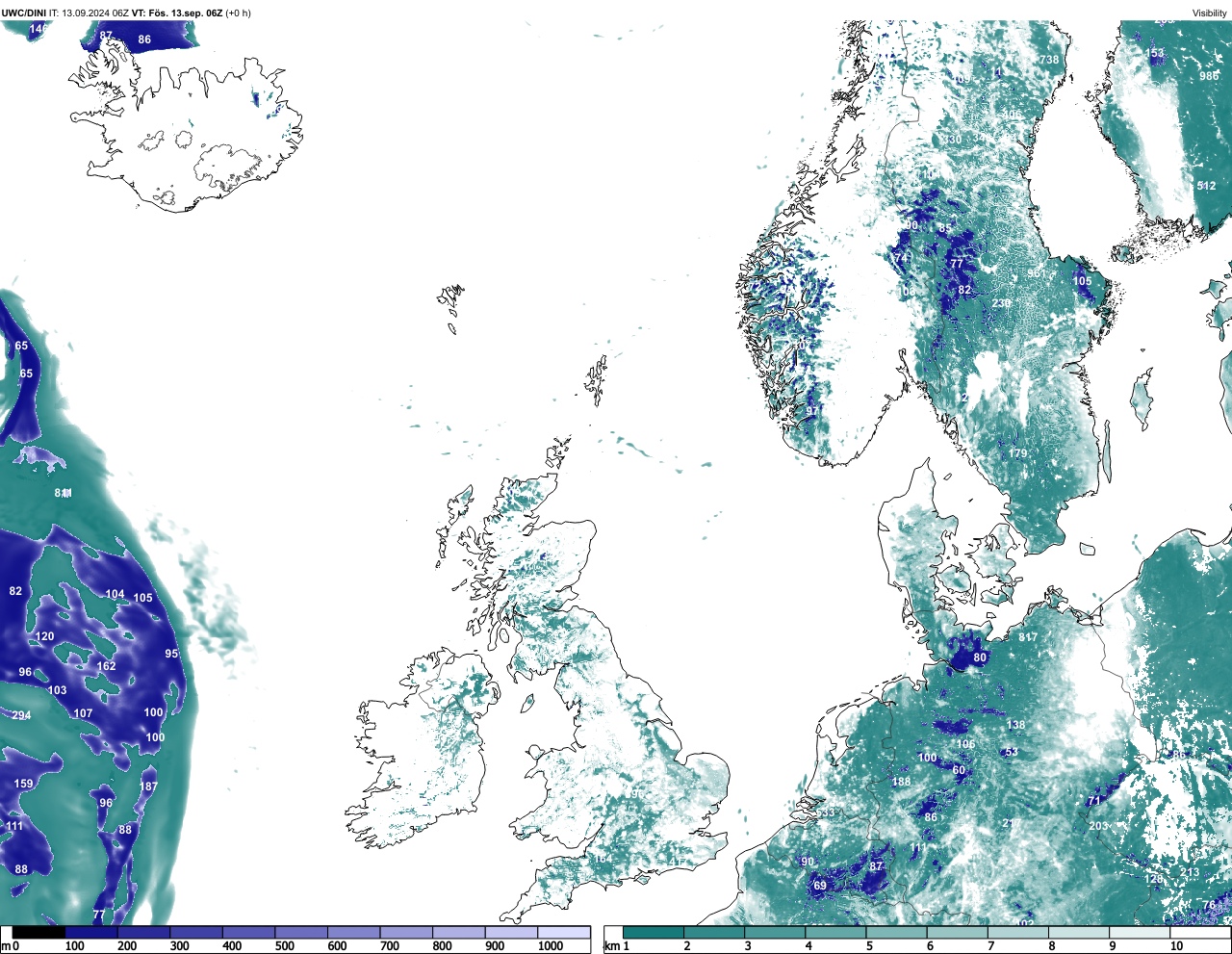Click the legend color segment between 100 and 200 m
This screenshot has width=1232, height=954.
click(x=91, y=932)
